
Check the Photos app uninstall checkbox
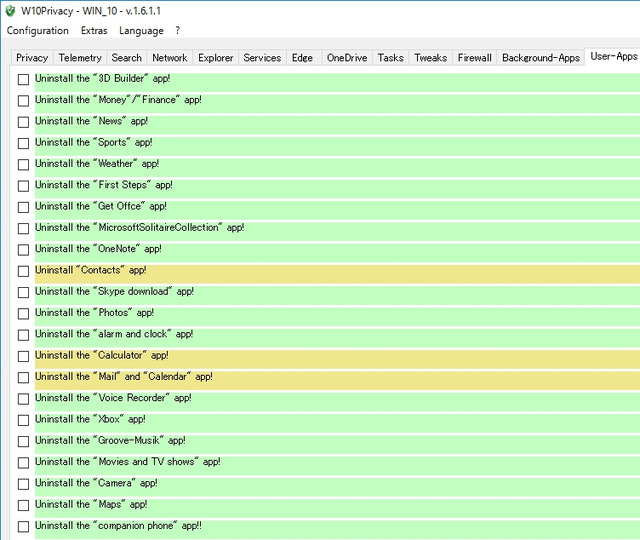point(23,313)
